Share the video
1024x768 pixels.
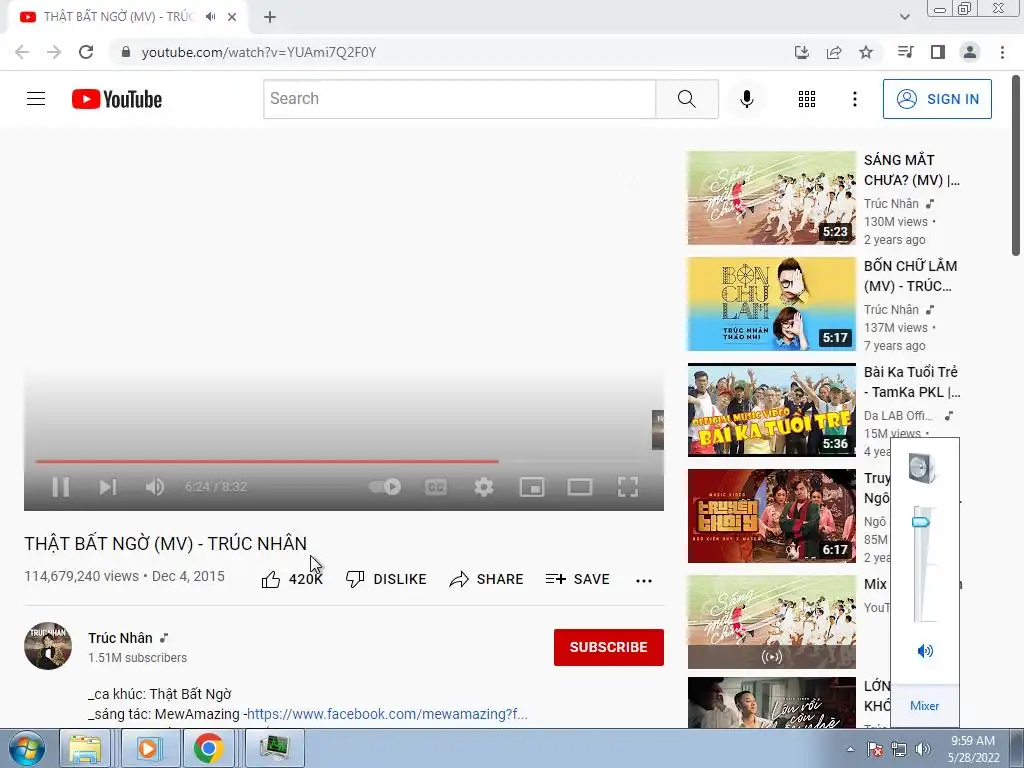487,579
